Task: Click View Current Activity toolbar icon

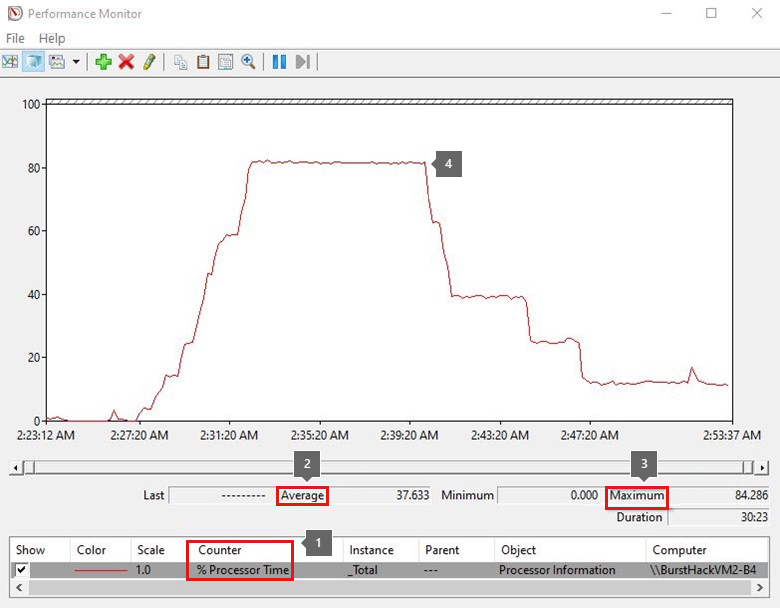Action: click(x=10, y=62)
